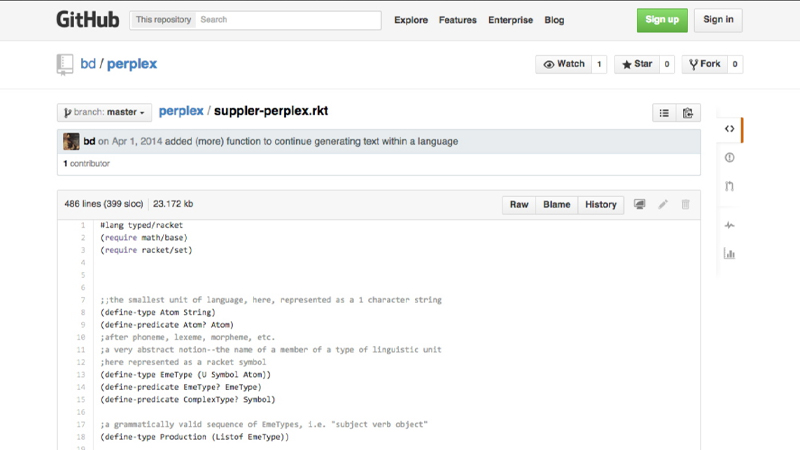Open file in desktop client icon
Screen dimensions: 800x450
[x=639, y=204]
